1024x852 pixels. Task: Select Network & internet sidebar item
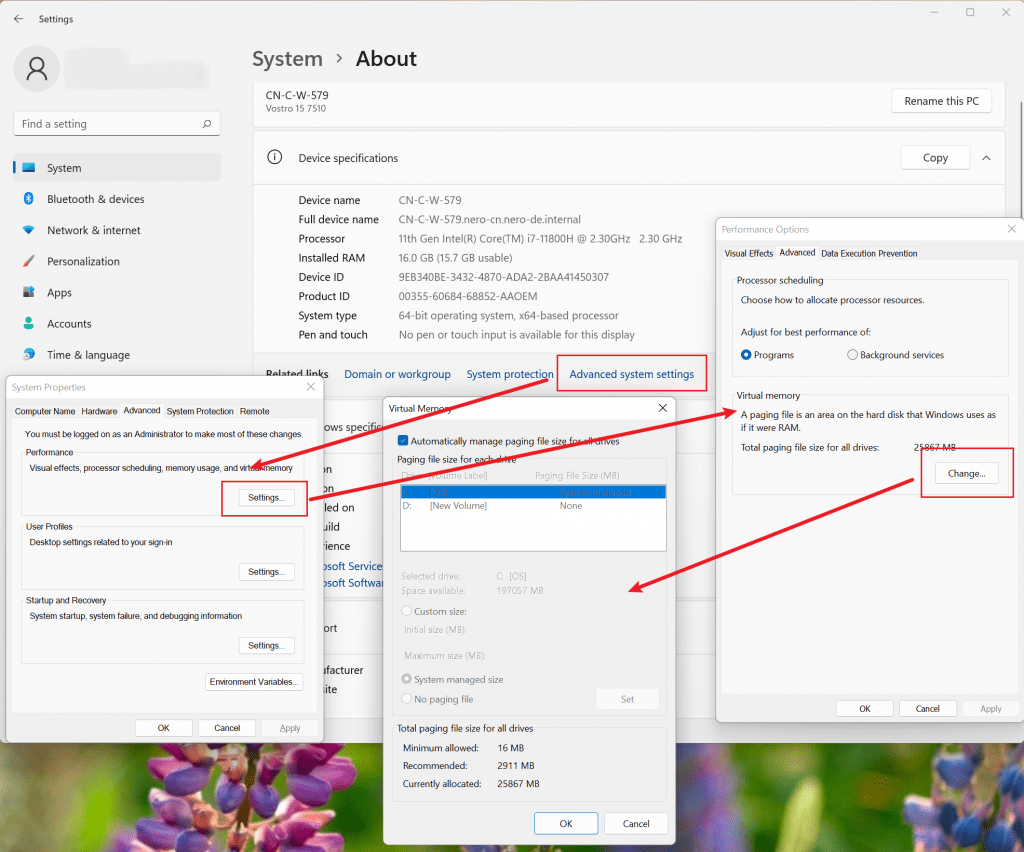[93, 230]
